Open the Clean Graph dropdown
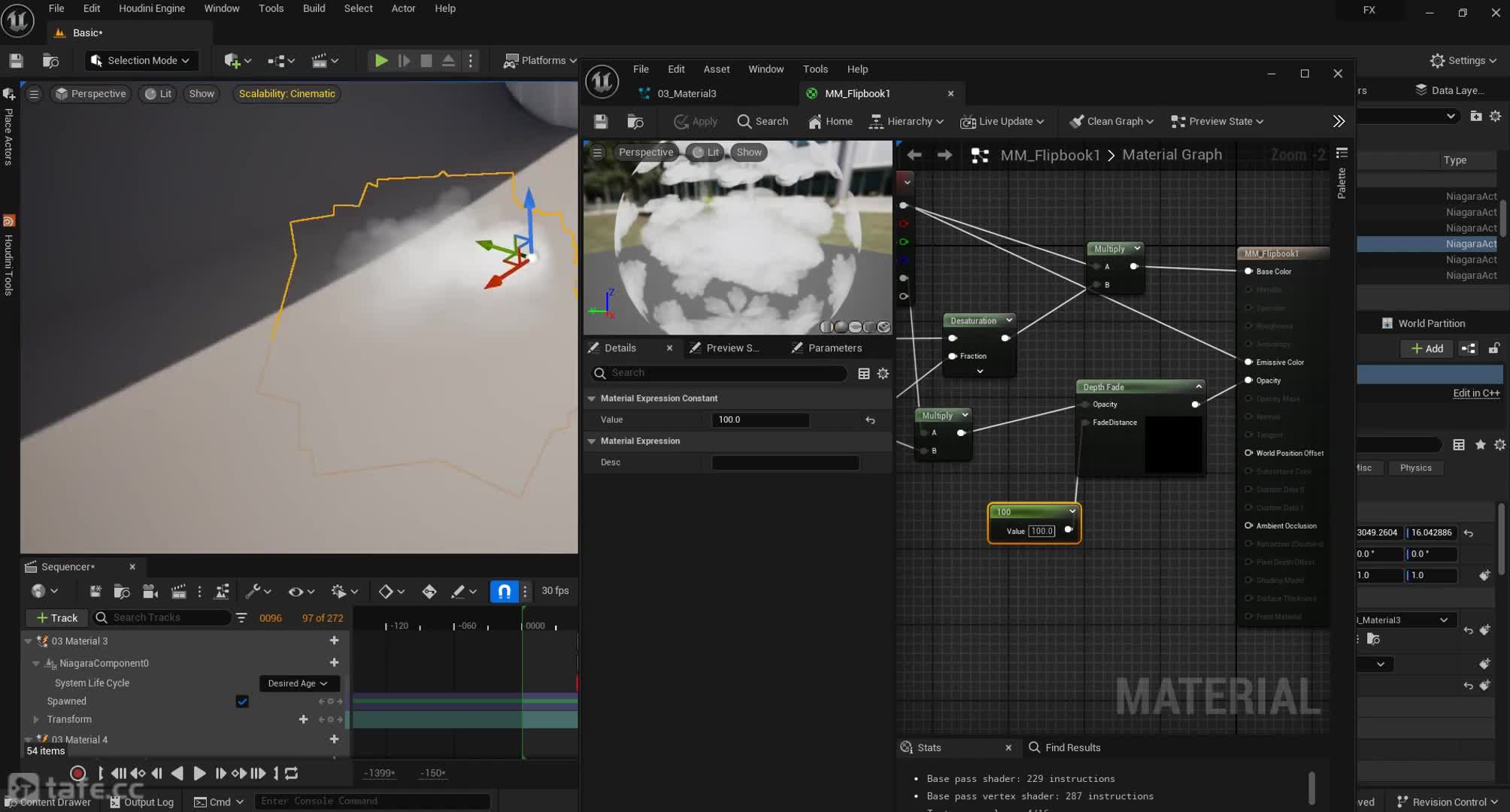Image resolution: width=1510 pixels, height=812 pixels. click(1111, 121)
